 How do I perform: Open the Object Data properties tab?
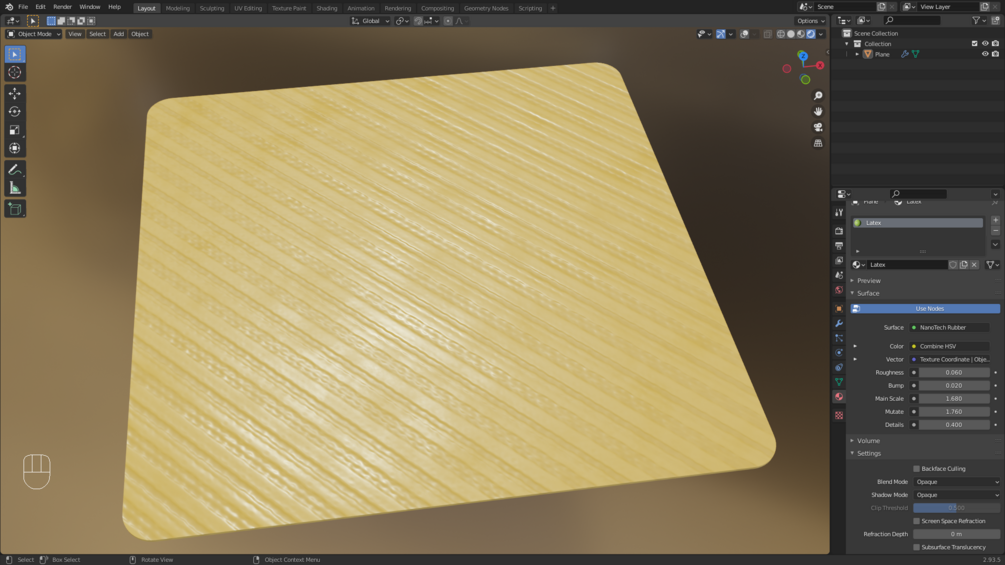838,382
